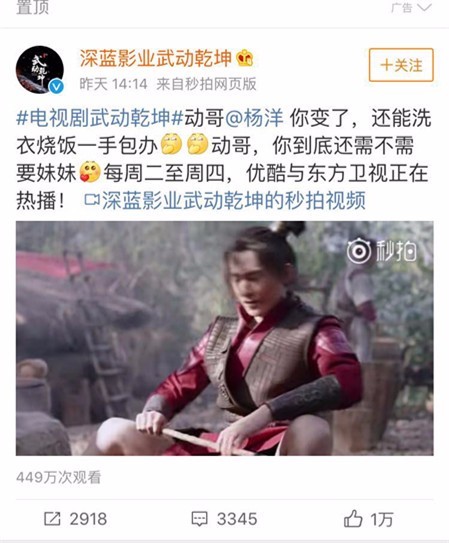Tap the gold crown VIP badge

coord(245,58)
